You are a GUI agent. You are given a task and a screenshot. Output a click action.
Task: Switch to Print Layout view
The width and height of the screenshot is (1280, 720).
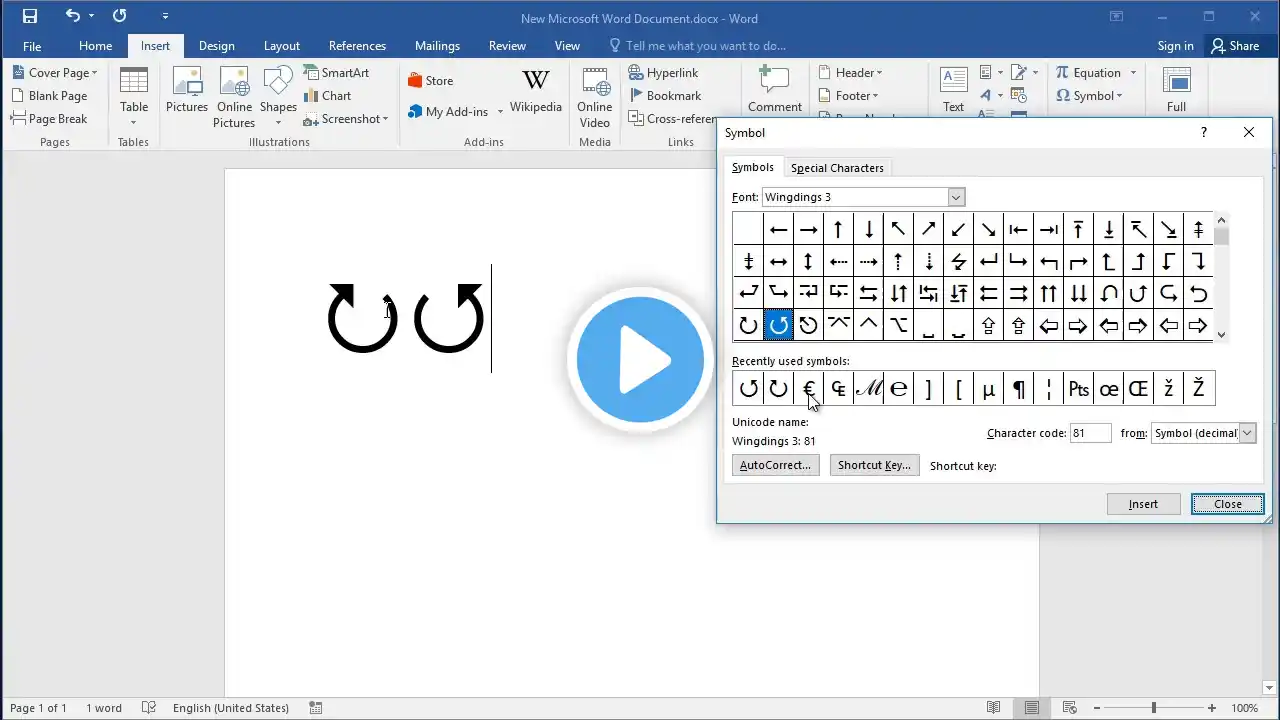1032,708
